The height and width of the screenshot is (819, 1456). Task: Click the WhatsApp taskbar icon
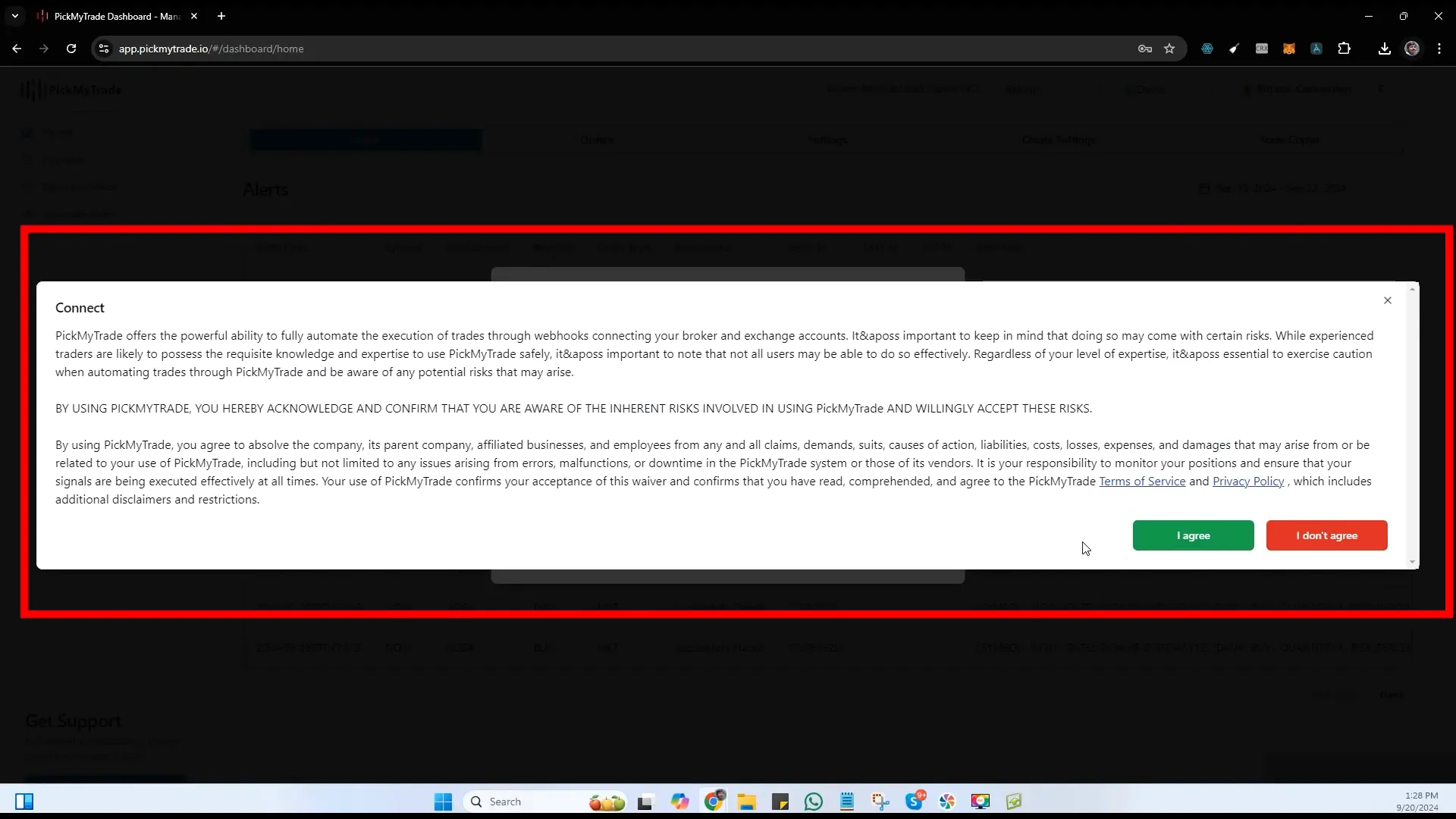(814, 801)
